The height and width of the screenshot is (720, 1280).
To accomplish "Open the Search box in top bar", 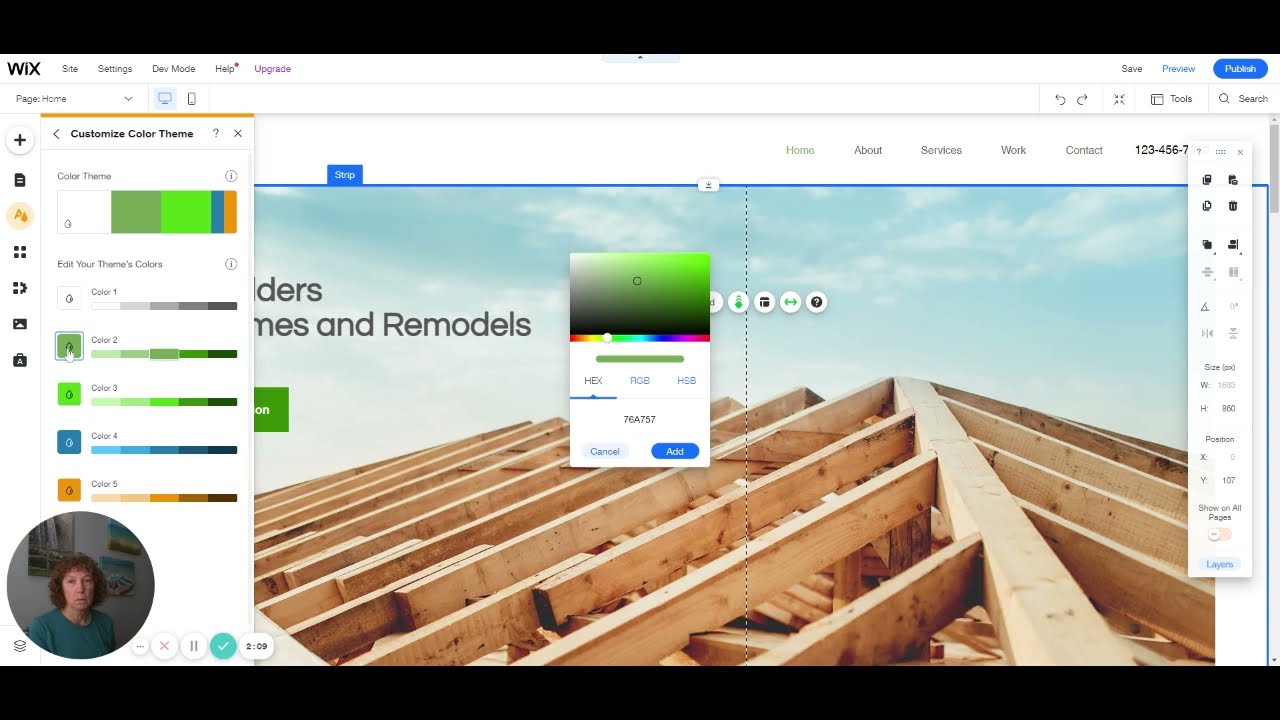I will tap(1243, 99).
